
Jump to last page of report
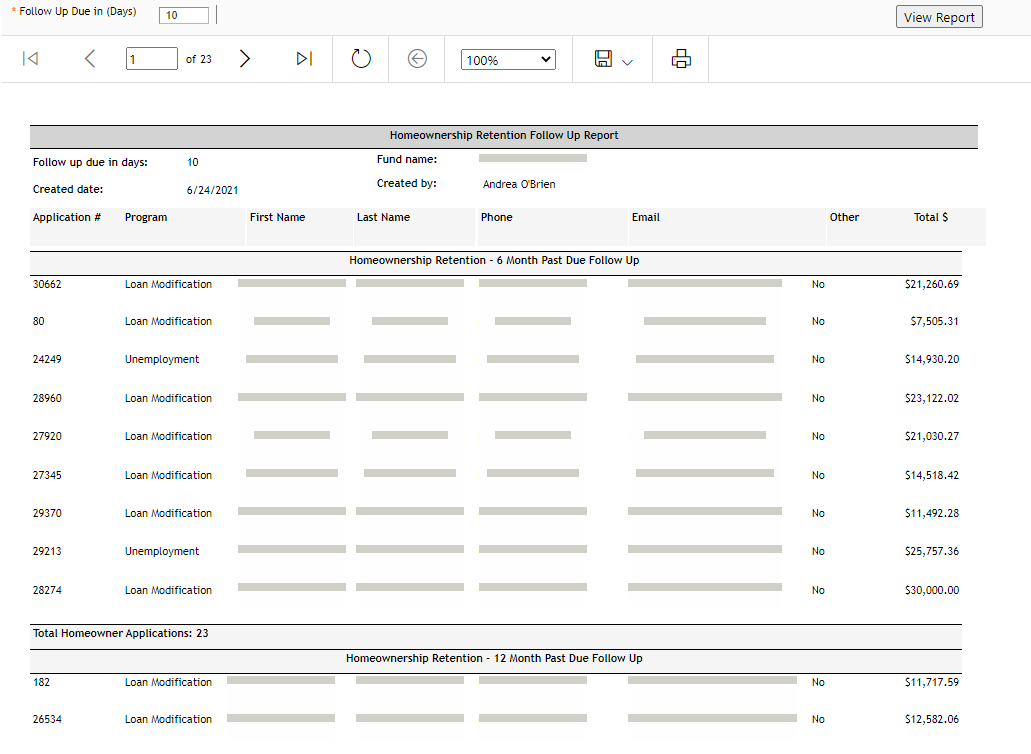304,59
